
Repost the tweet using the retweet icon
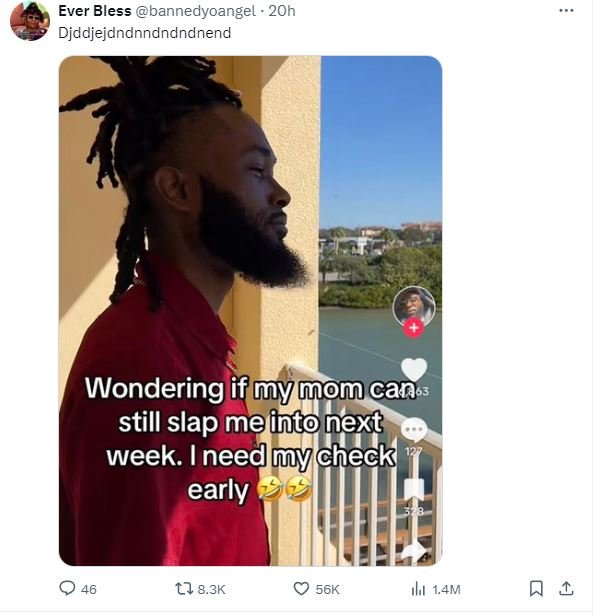(x=184, y=588)
